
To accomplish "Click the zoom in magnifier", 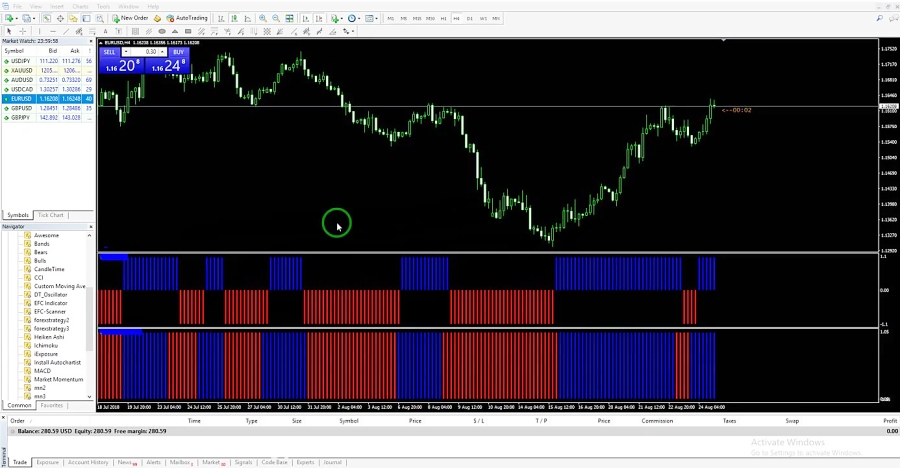I will pos(263,18).
